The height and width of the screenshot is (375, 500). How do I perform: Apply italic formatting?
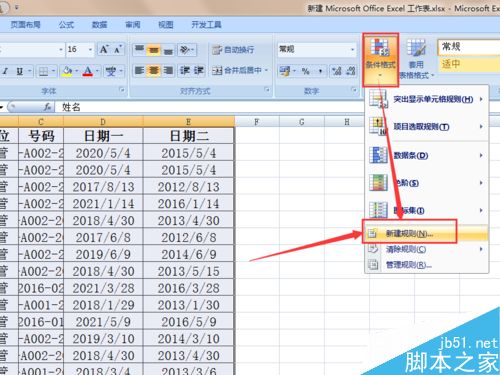pyautogui.click(x=5, y=71)
